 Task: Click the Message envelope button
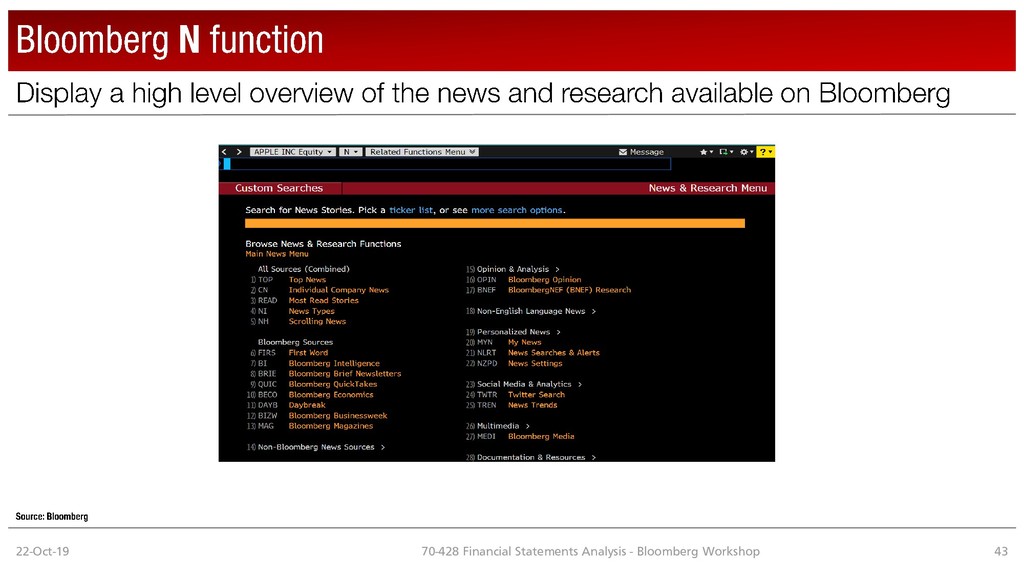[x=641, y=152]
